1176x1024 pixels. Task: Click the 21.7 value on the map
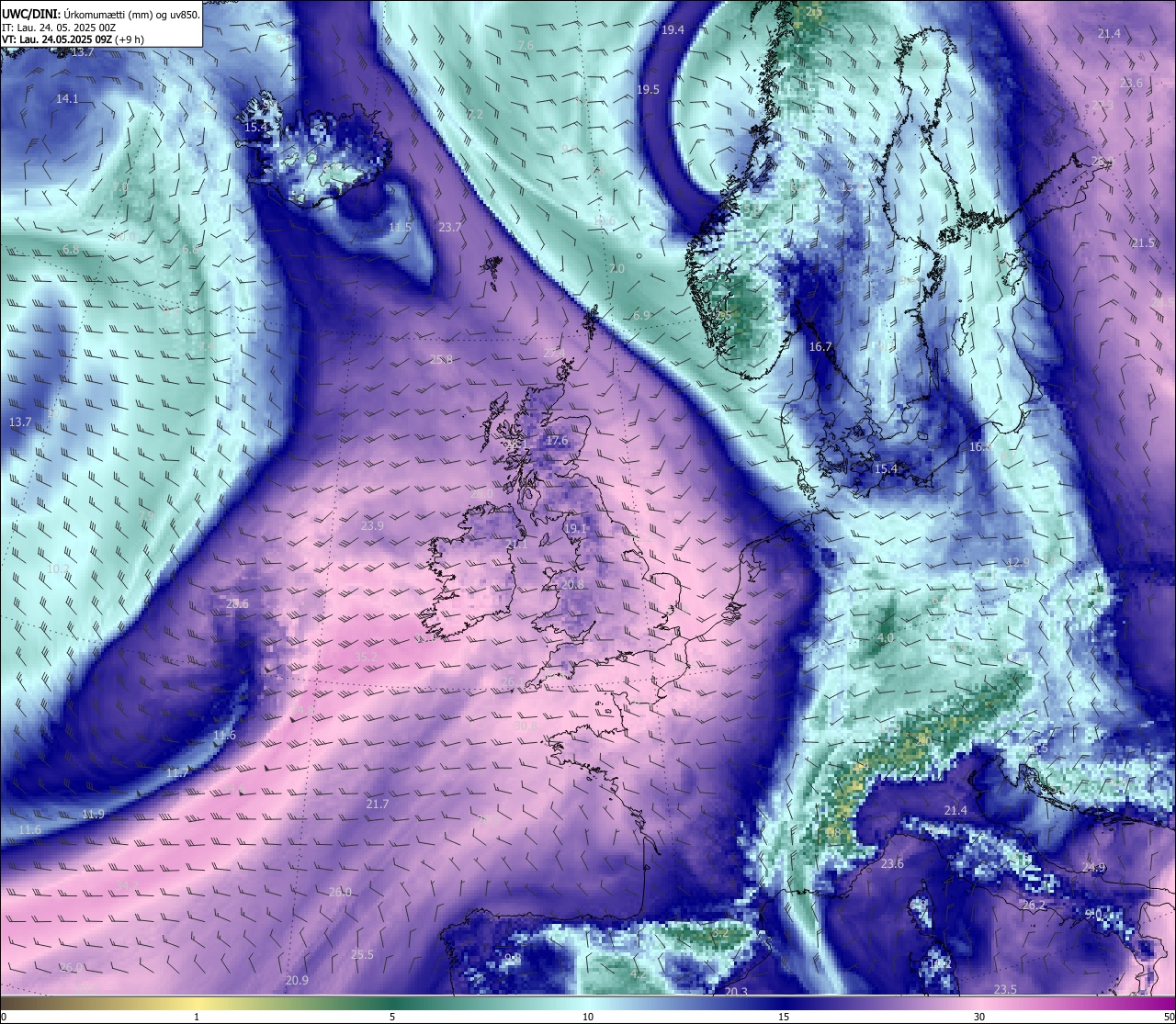coord(378,804)
